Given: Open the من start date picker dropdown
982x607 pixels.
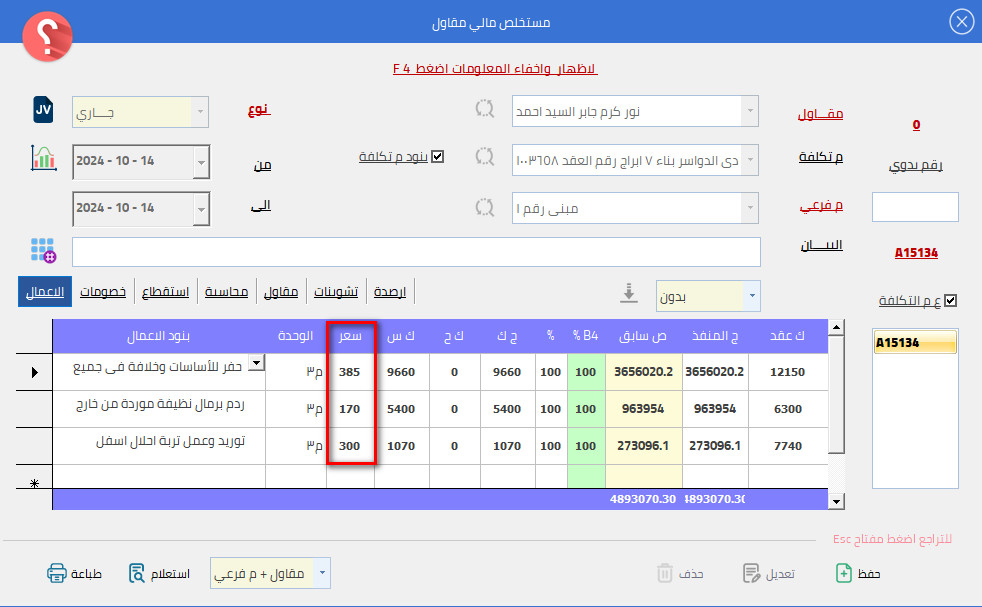Looking at the screenshot, I should click(201, 160).
